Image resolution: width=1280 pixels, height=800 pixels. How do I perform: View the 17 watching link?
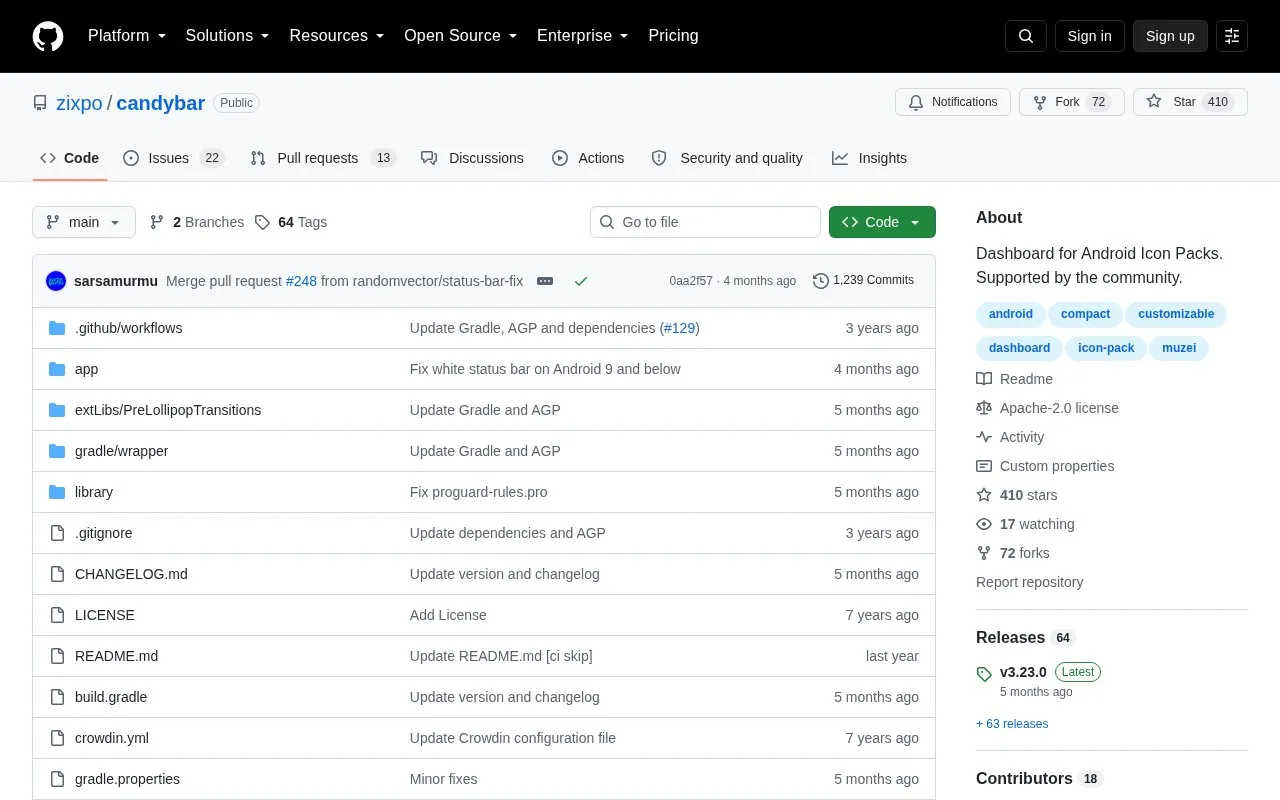click(1025, 524)
